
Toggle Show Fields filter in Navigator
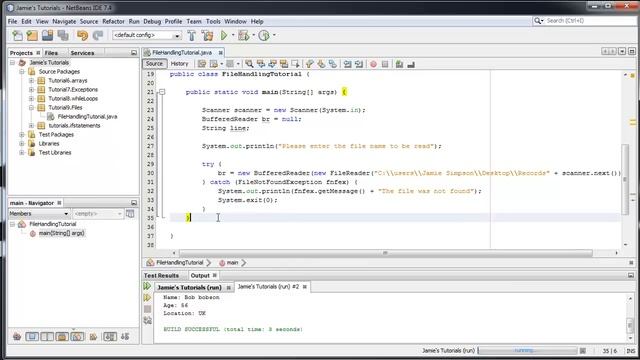(32, 337)
